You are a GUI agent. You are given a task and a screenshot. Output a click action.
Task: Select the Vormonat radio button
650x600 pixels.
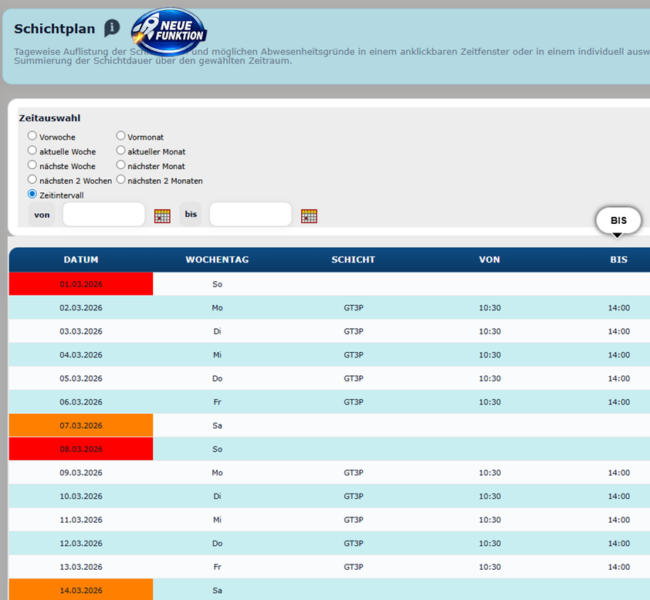pyautogui.click(x=121, y=136)
